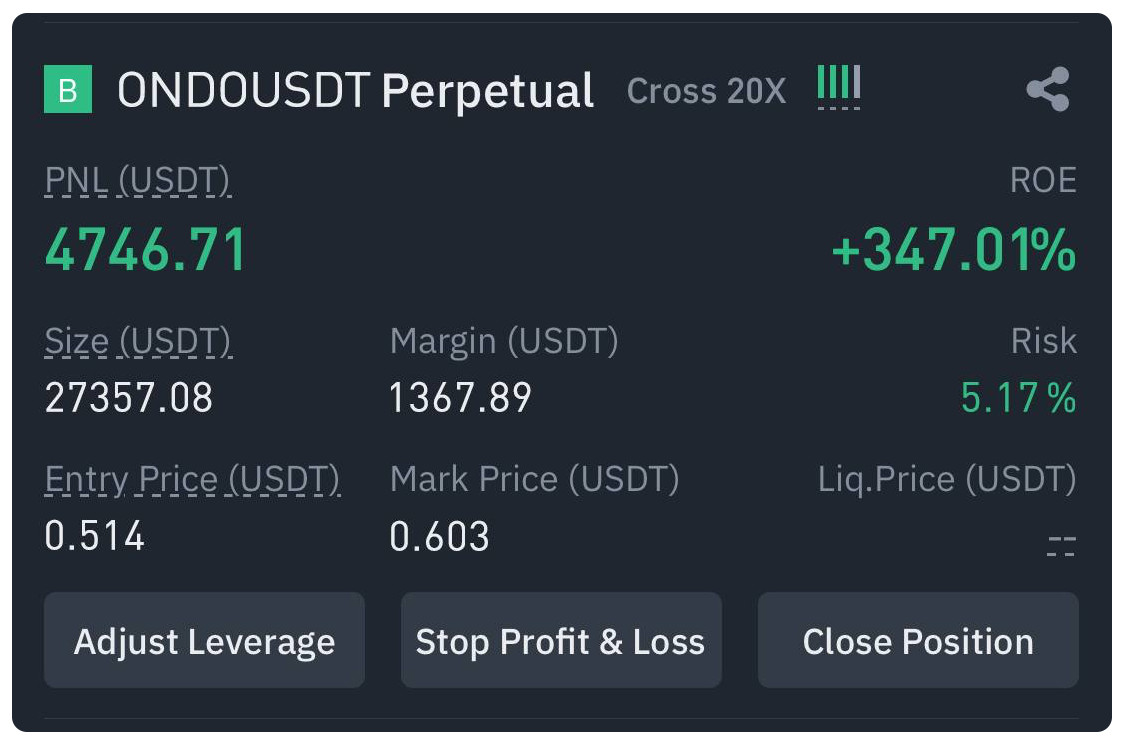Click the Entry Price value 0.514

tap(95, 536)
